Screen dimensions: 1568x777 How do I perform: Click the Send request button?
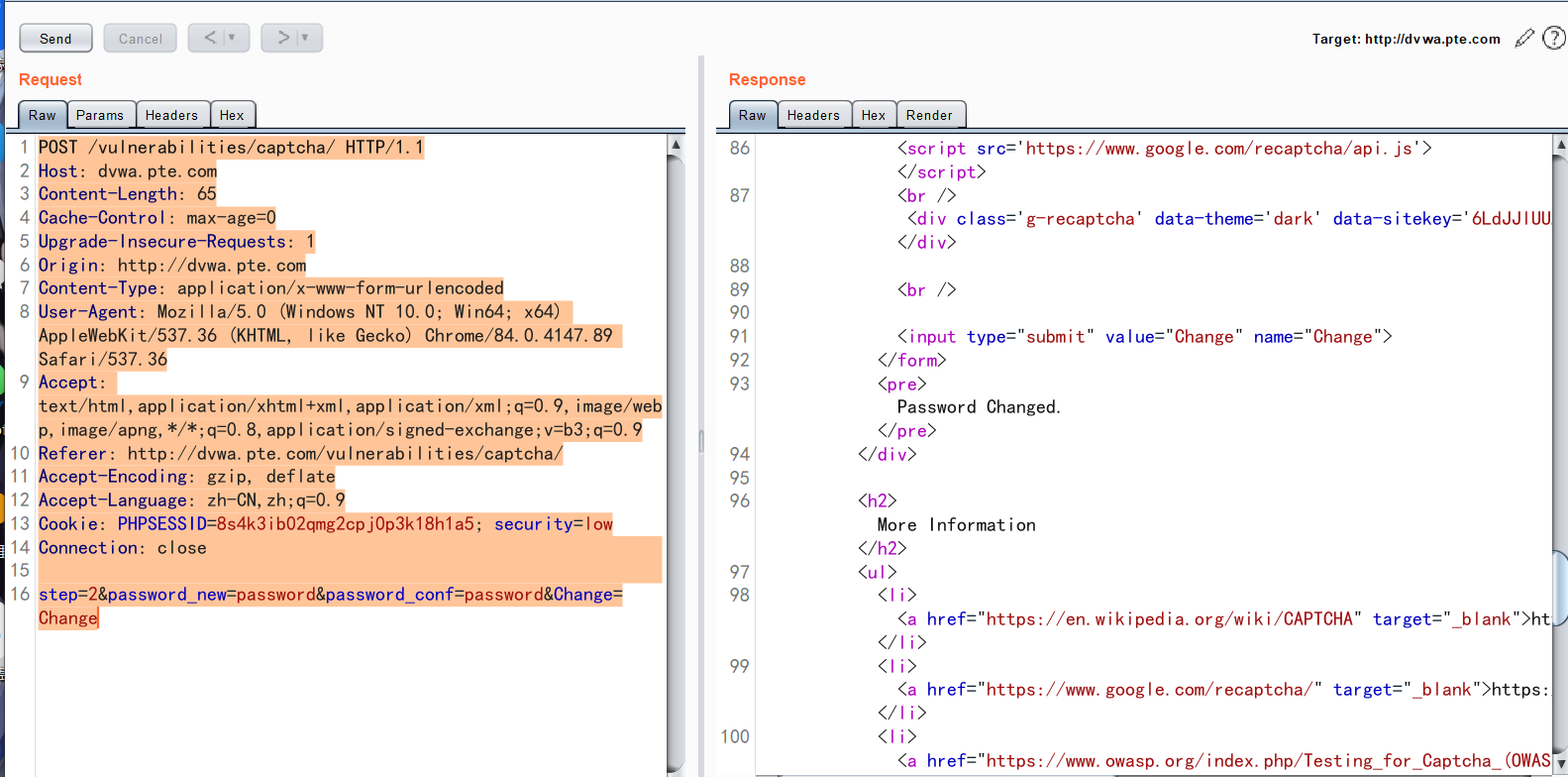[x=55, y=38]
